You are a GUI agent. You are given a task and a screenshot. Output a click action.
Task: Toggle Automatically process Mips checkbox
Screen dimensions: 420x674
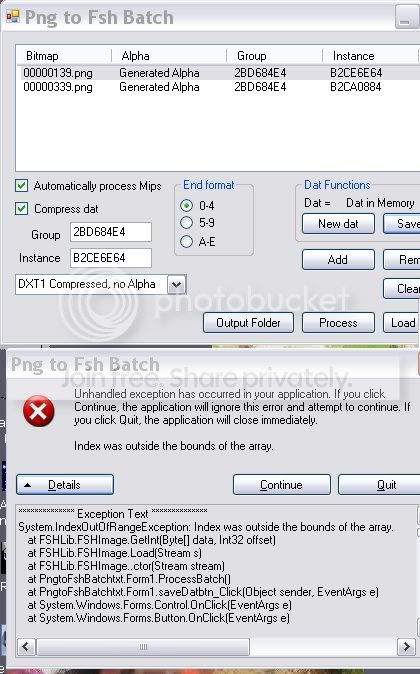coord(21,186)
